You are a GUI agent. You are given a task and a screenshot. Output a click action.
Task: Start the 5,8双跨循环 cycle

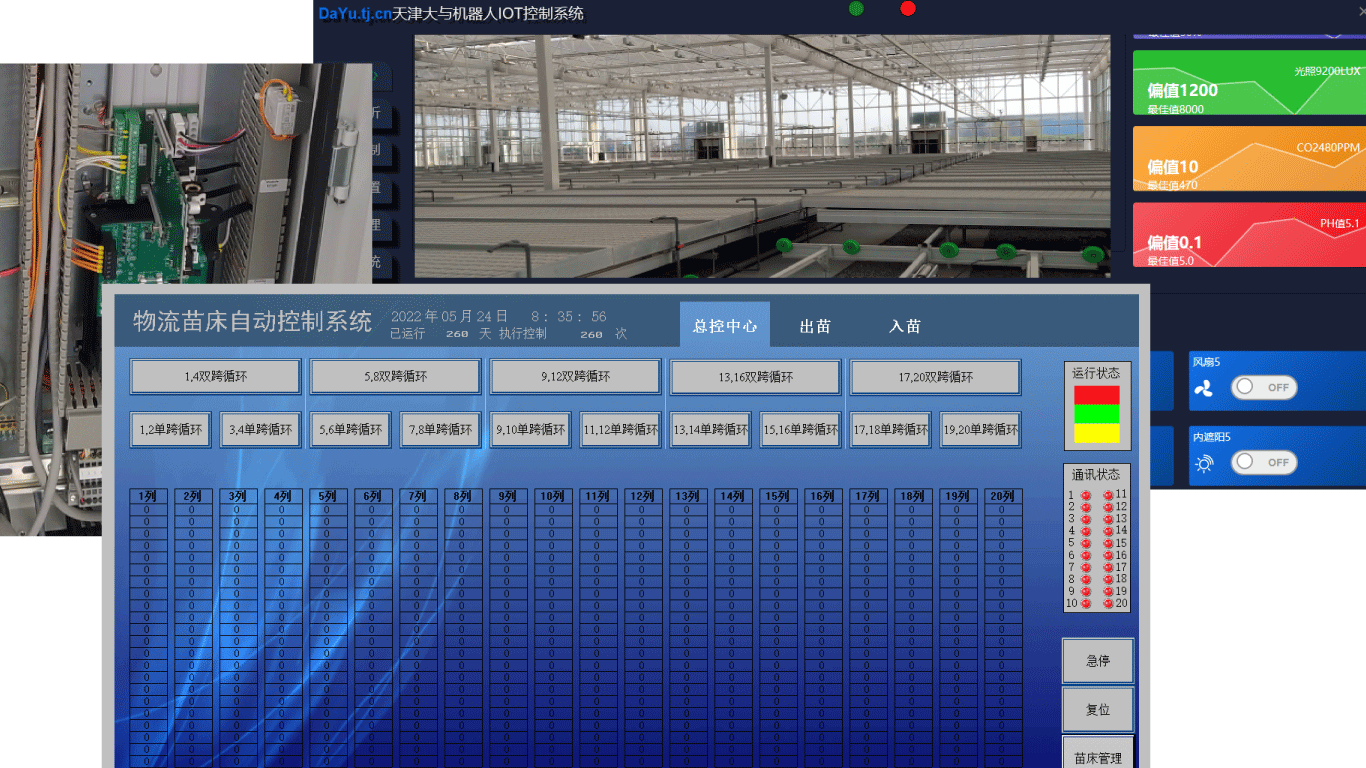pyautogui.click(x=395, y=377)
